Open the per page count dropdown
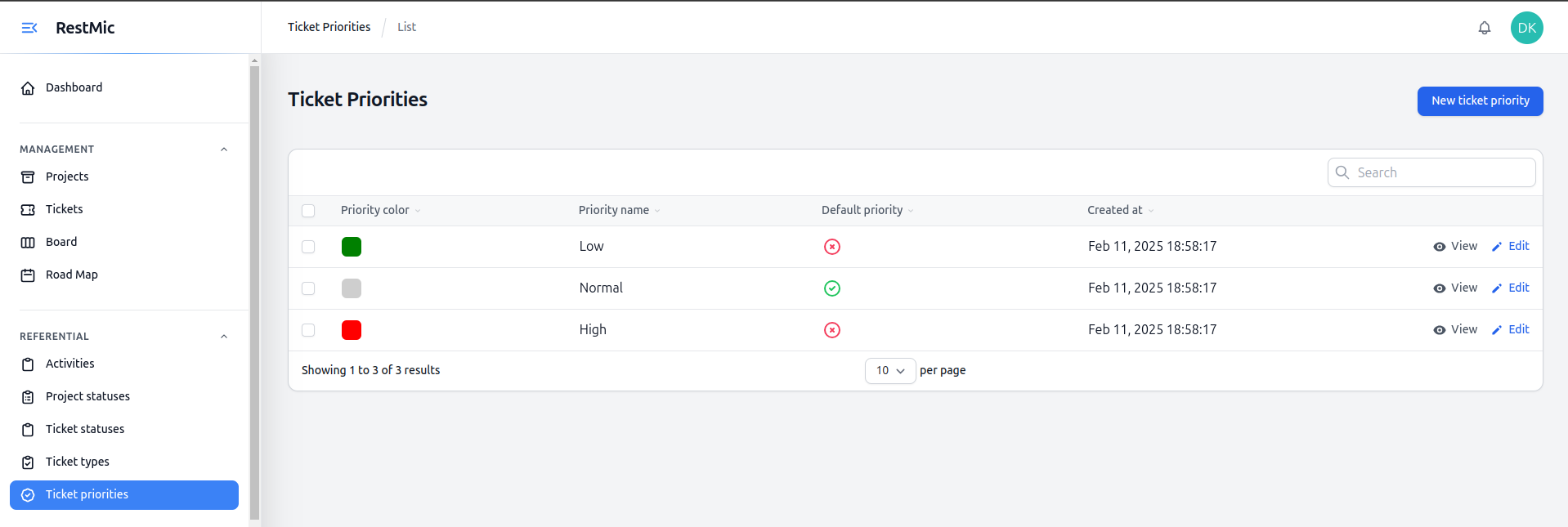The height and width of the screenshot is (527, 1568). [889, 371]
